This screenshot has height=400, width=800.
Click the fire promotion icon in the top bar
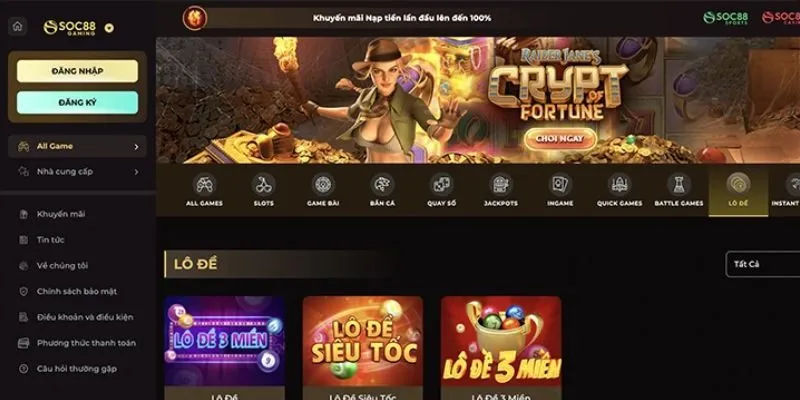[195, 18]
